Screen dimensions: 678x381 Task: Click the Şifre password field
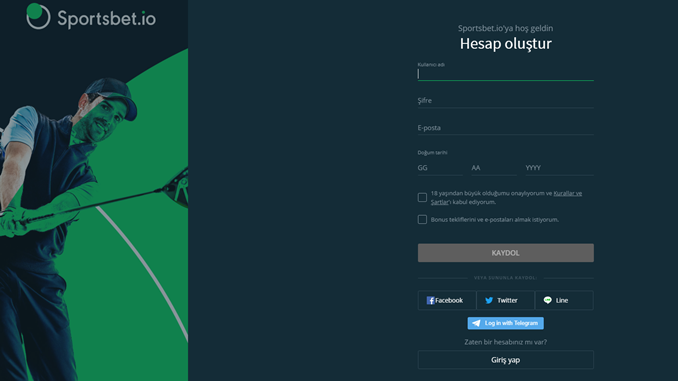(505, 101)
